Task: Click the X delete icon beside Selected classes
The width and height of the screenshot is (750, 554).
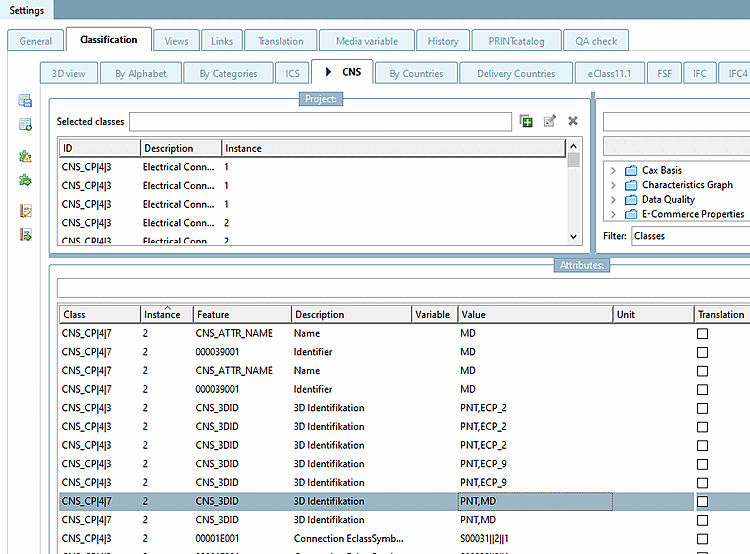Action: click(x=573, y=121)
